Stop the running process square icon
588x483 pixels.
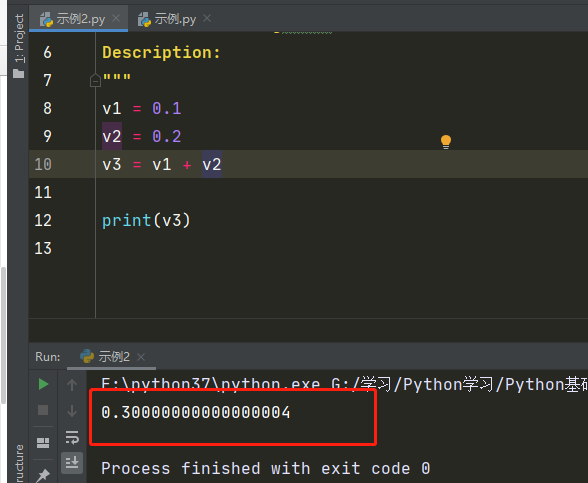[43, 410]
